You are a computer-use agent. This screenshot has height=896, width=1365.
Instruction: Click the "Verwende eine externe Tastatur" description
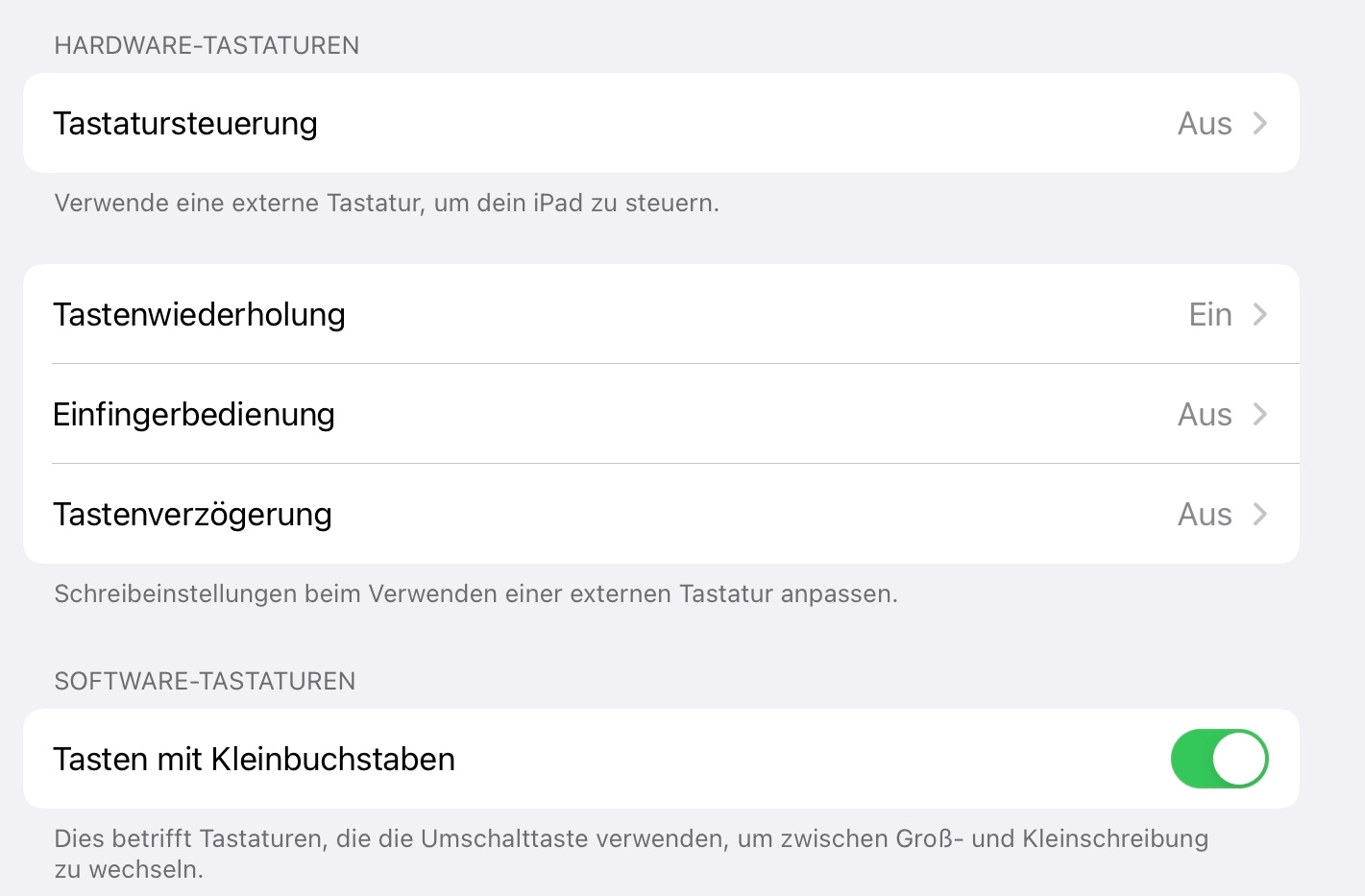(x=386, y=204)
